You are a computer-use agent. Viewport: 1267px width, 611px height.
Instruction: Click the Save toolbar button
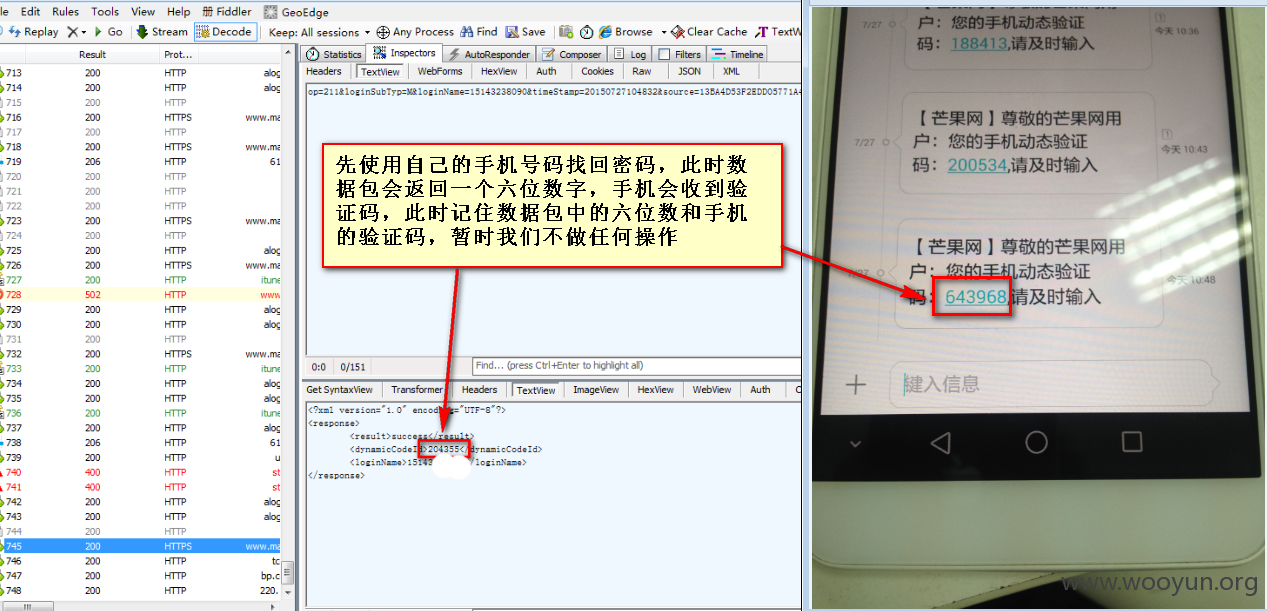[x=525, y=32]
